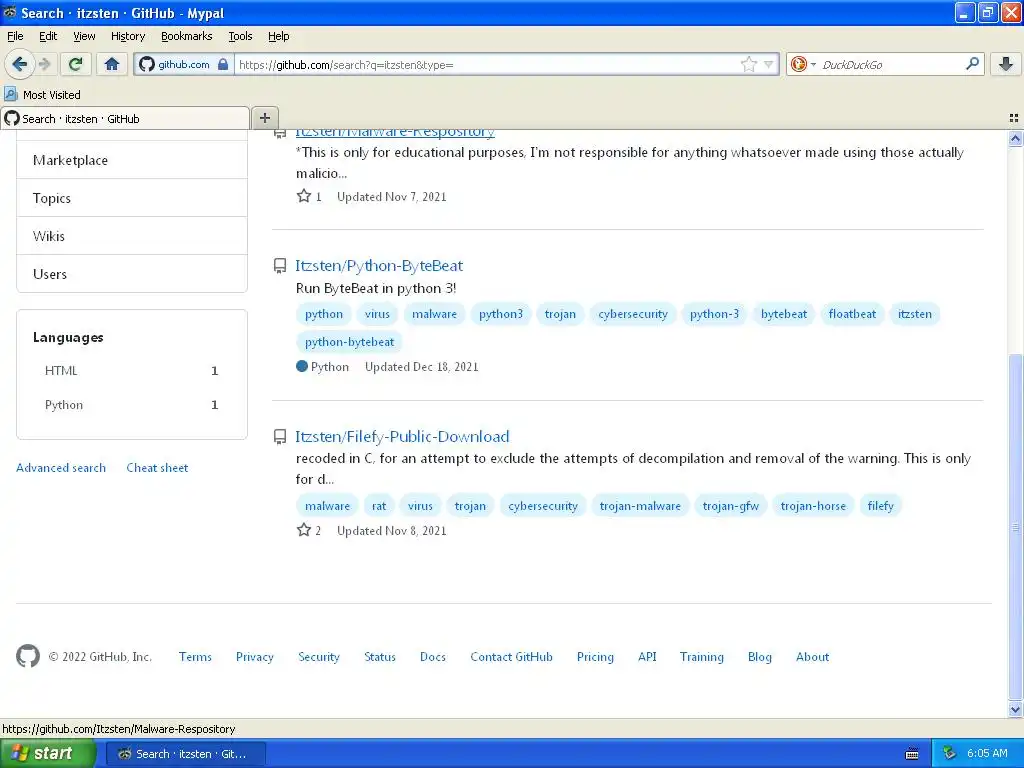
Task: Click the address bar URL field
Action: click(x=487, y=65)
